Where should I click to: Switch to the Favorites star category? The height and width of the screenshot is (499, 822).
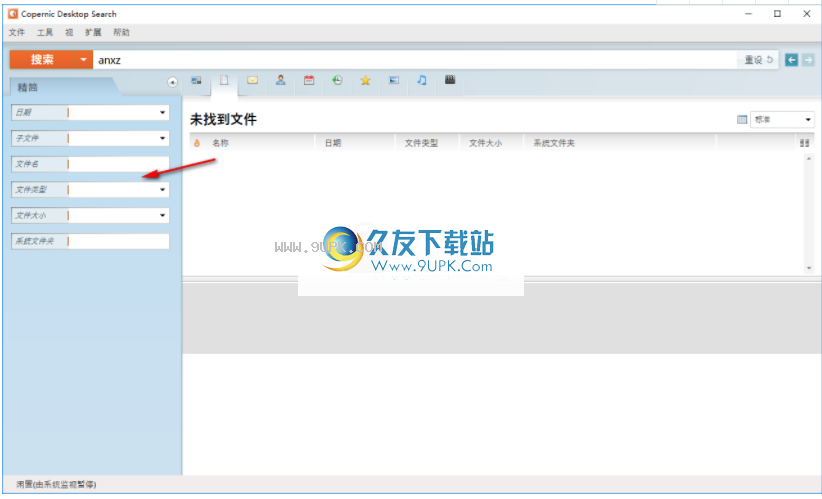pyautogui.click(x=365, y=80)
